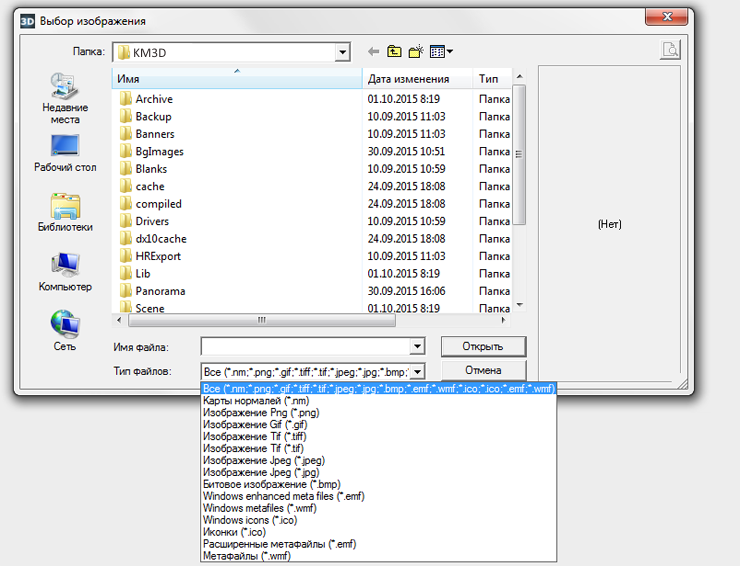This screenshot has height=566, width=740.
Task: Select the Drivers folder
Action: (x=152, y=221)
